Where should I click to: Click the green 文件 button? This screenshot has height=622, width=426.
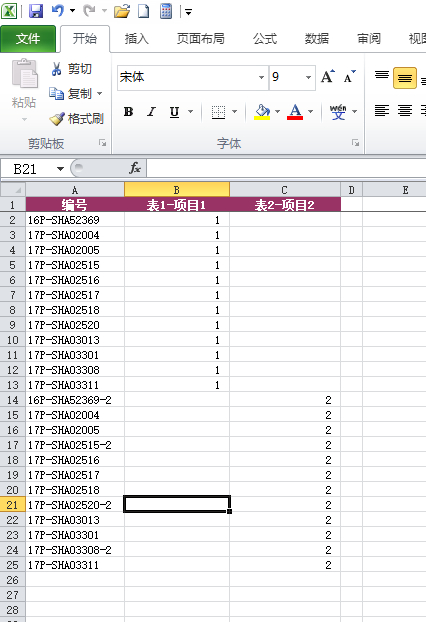tap(28, 39)
